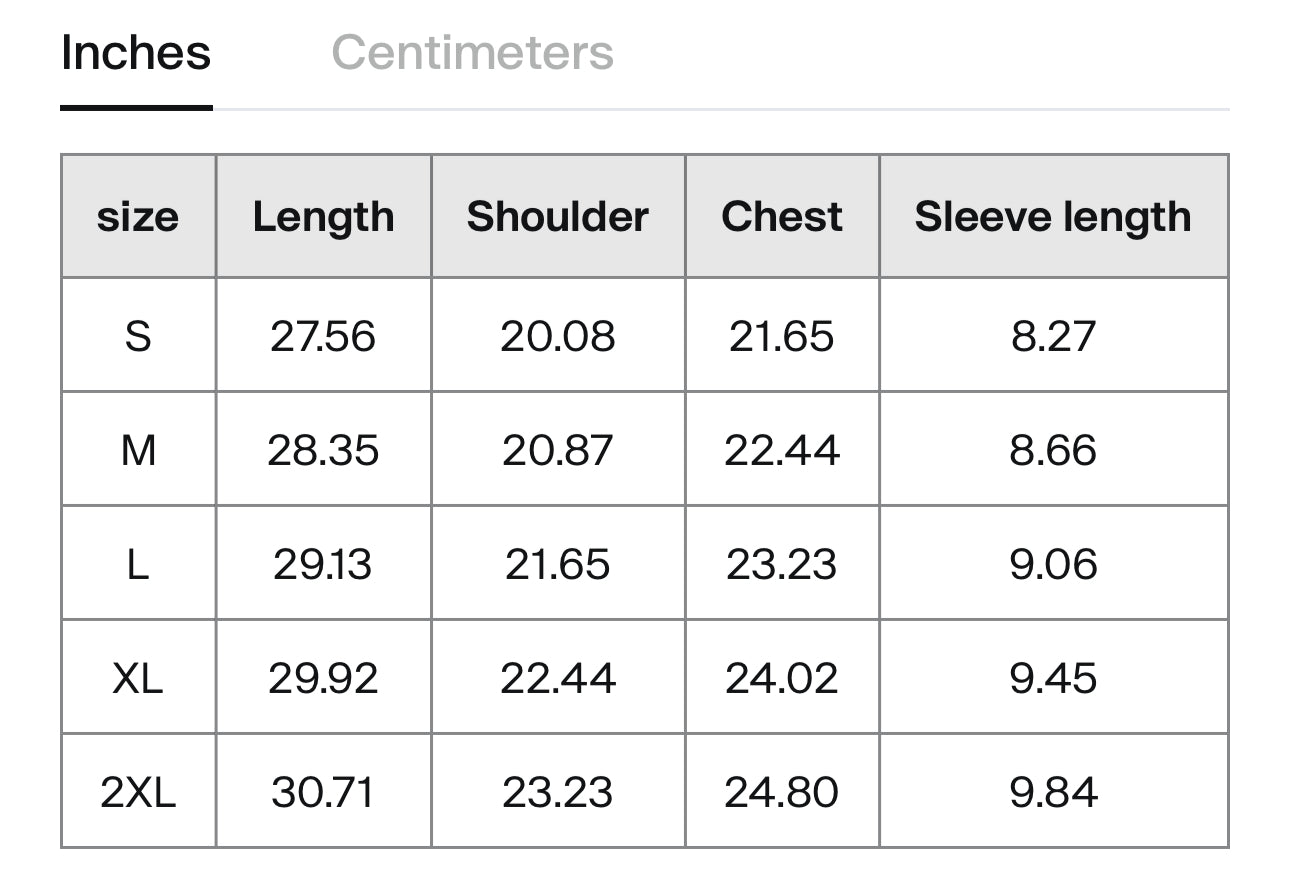Click the 24.02 chest cell for XL

tap(782, 678)
